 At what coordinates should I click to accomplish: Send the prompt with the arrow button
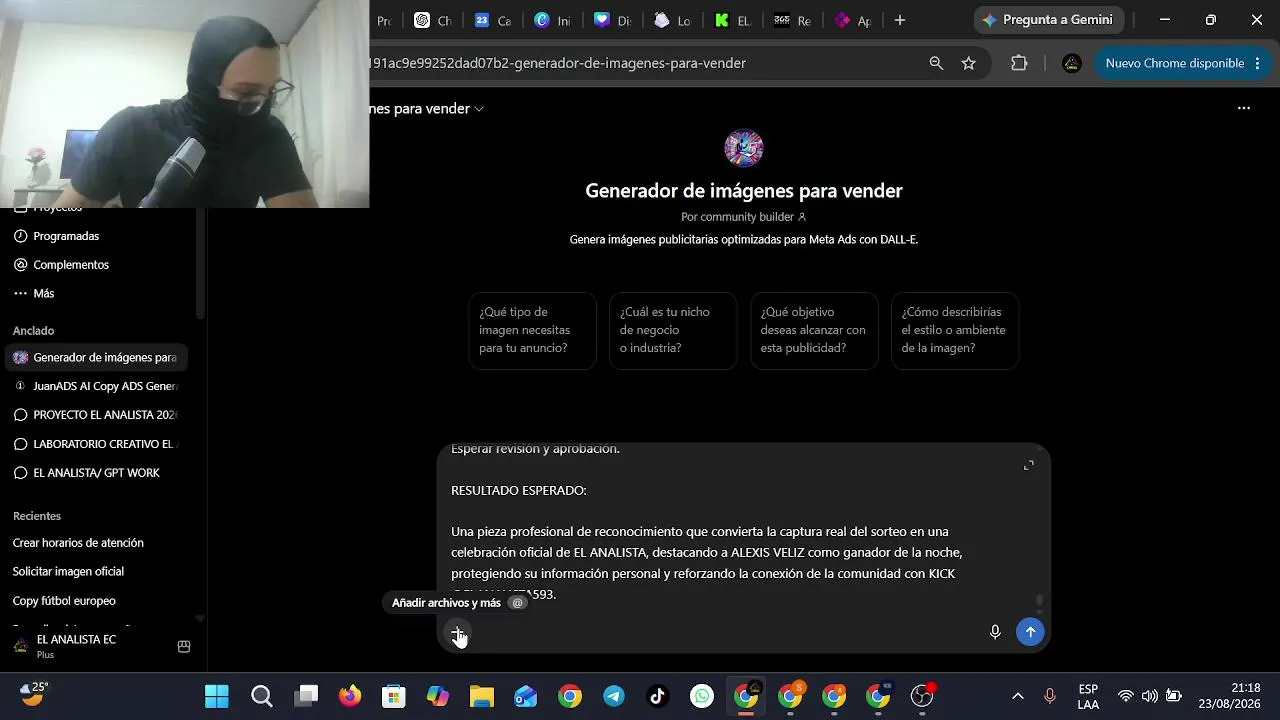[1030, 632]
